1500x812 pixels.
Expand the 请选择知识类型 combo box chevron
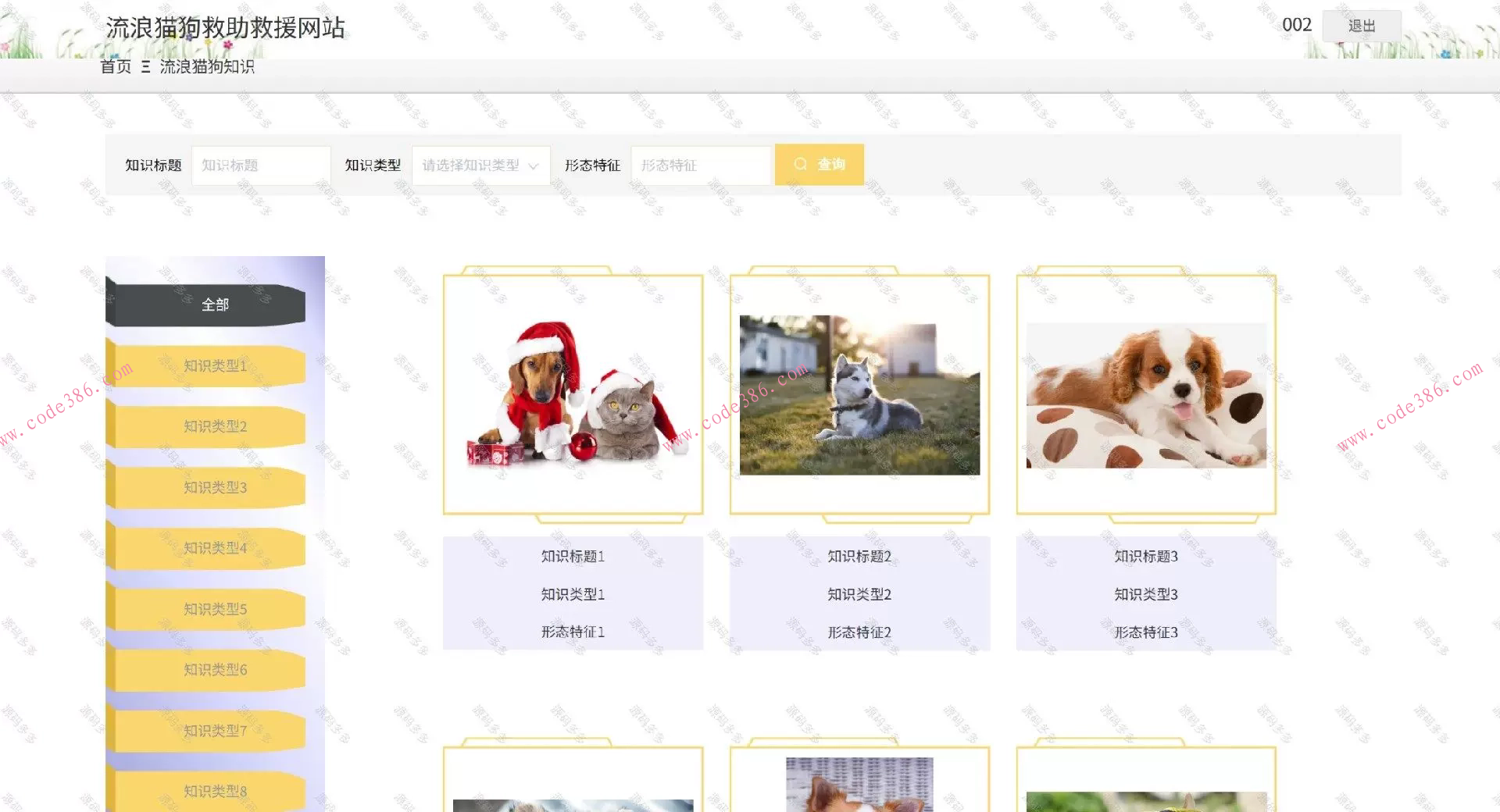[534, 165]
